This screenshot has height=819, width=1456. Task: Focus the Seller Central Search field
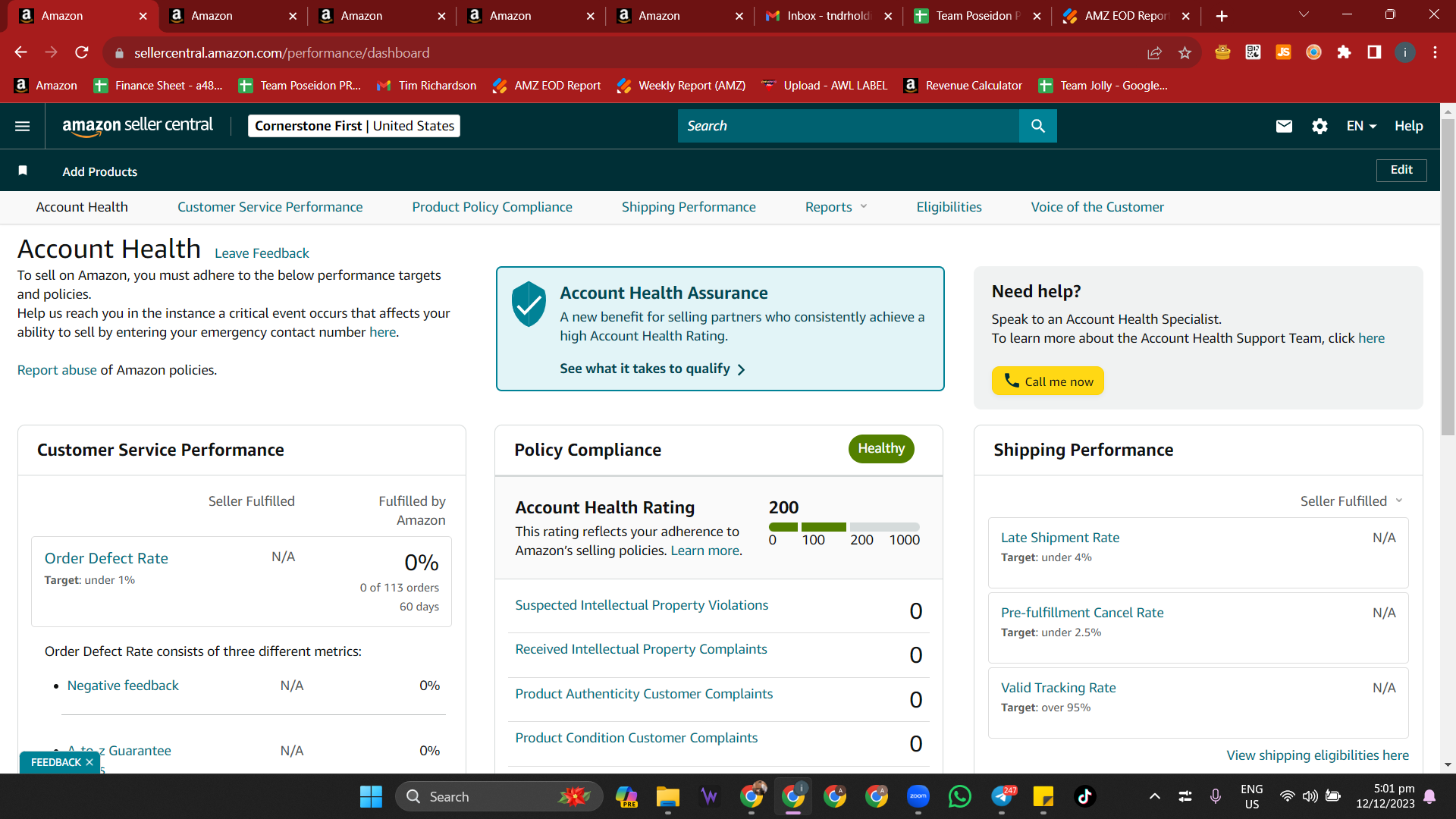pos(849,126)
